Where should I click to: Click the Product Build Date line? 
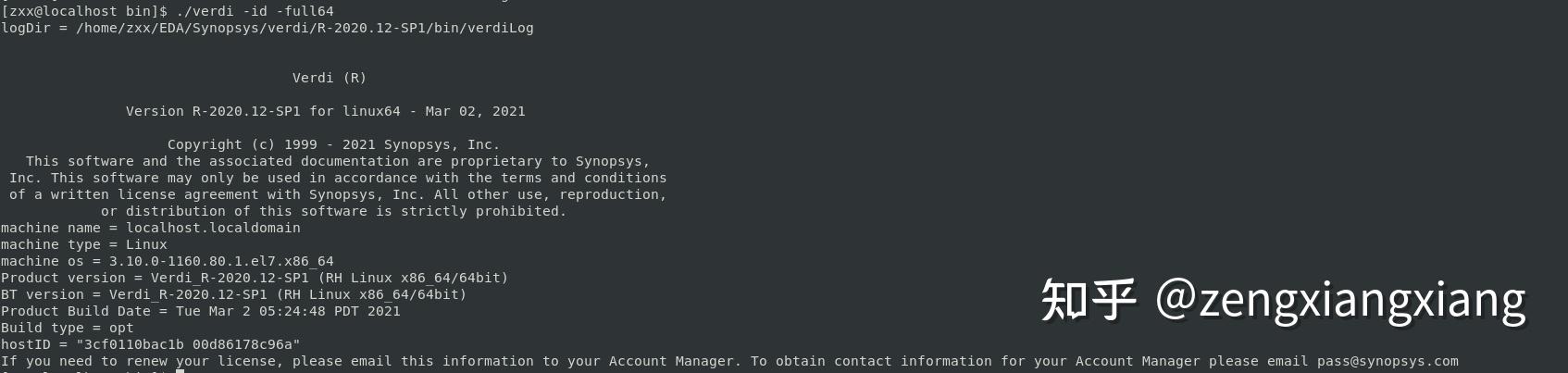(x=200, y=311)
